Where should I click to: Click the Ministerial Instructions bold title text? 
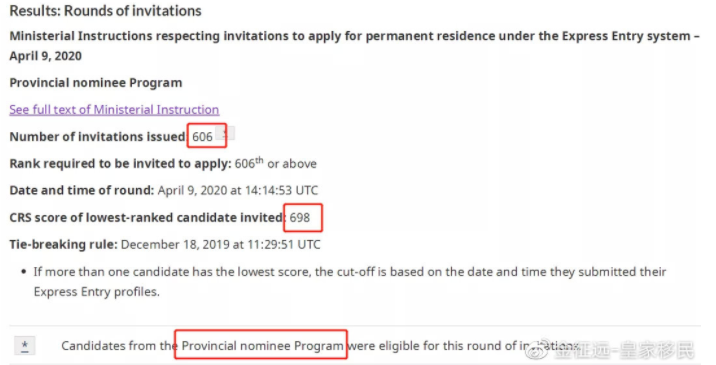click(354, 46)
